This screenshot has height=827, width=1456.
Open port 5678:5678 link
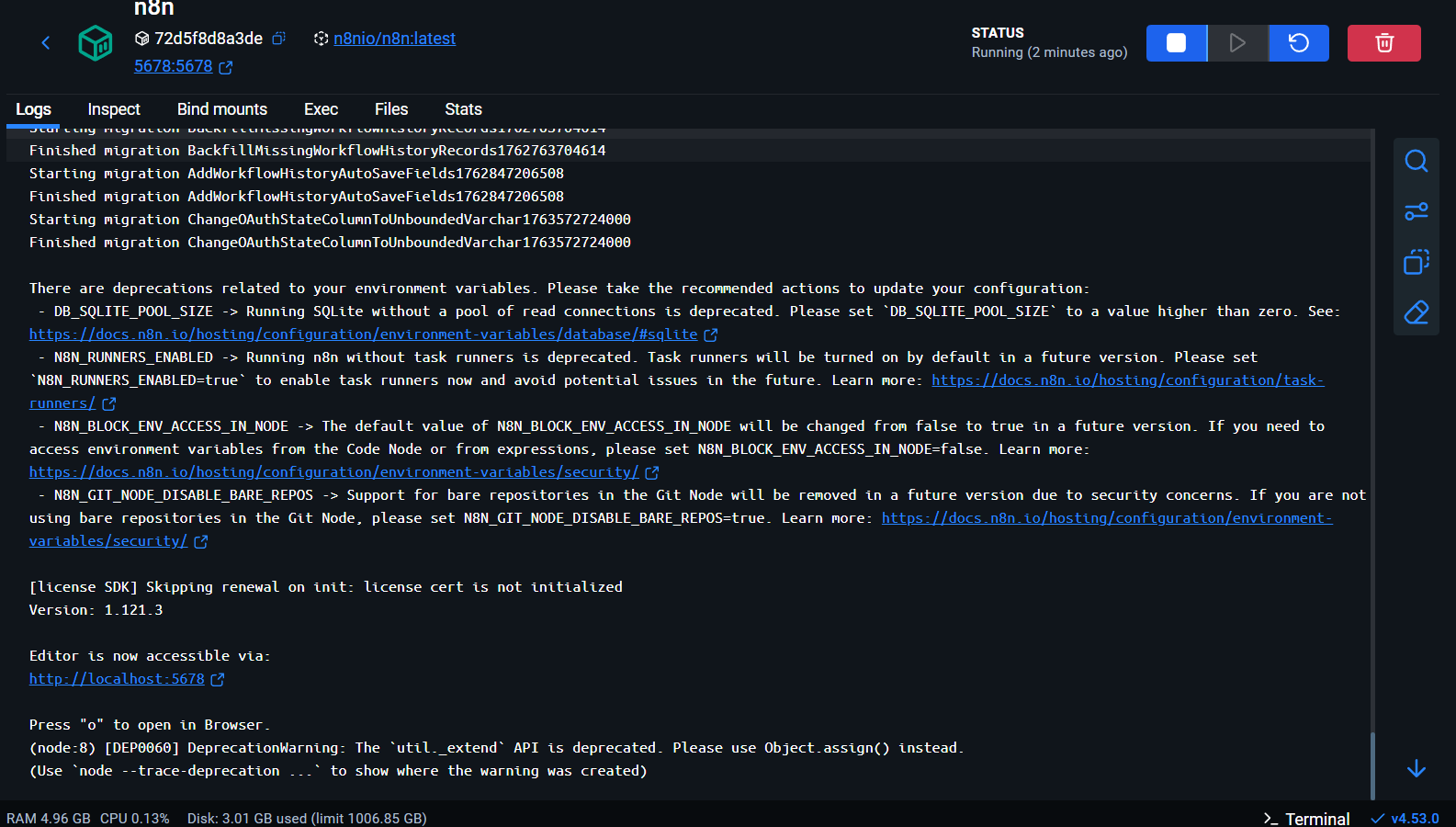(174, 66)
